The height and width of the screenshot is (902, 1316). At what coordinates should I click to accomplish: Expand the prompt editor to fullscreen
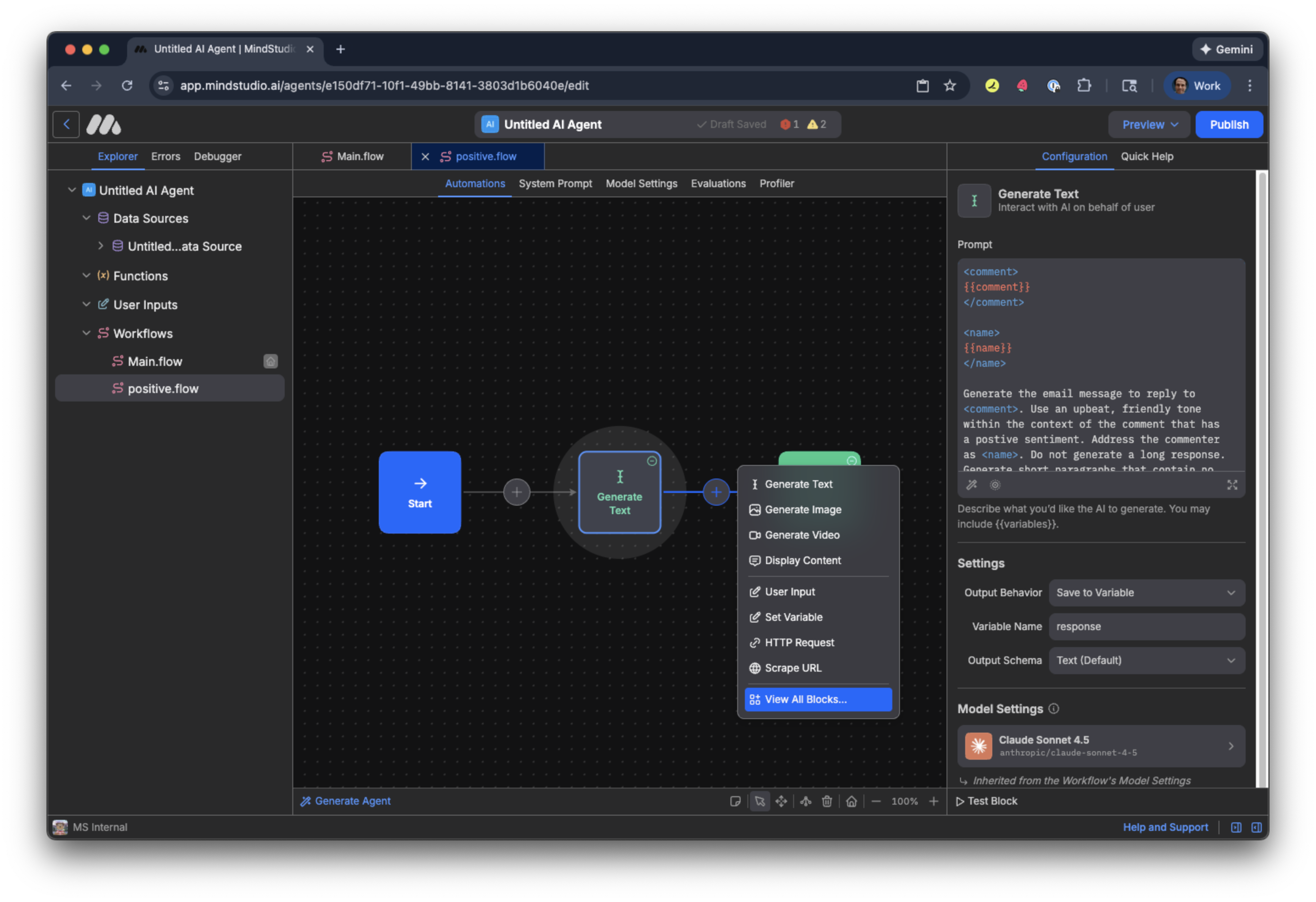(x=1232, y=485)
